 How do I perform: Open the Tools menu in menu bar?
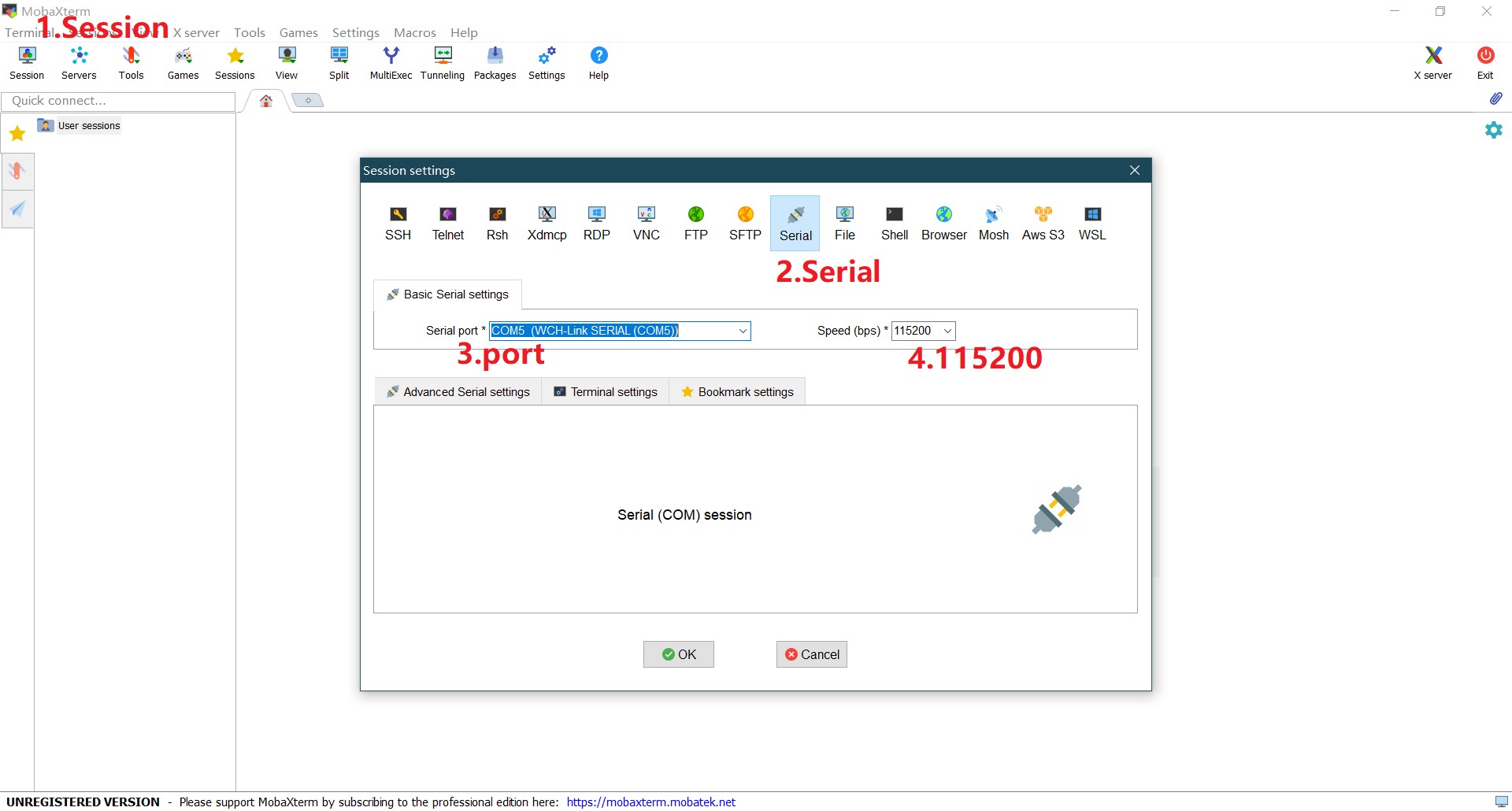(x=250, y=32)
